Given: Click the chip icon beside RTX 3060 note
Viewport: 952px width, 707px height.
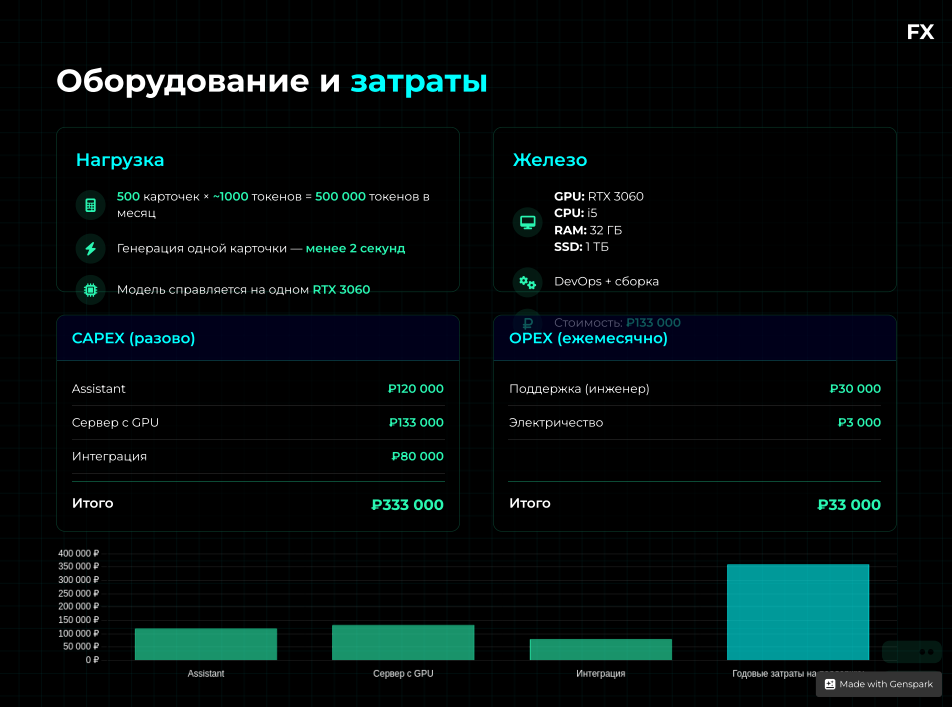Looking at the screenshot, I should (90, 290).
